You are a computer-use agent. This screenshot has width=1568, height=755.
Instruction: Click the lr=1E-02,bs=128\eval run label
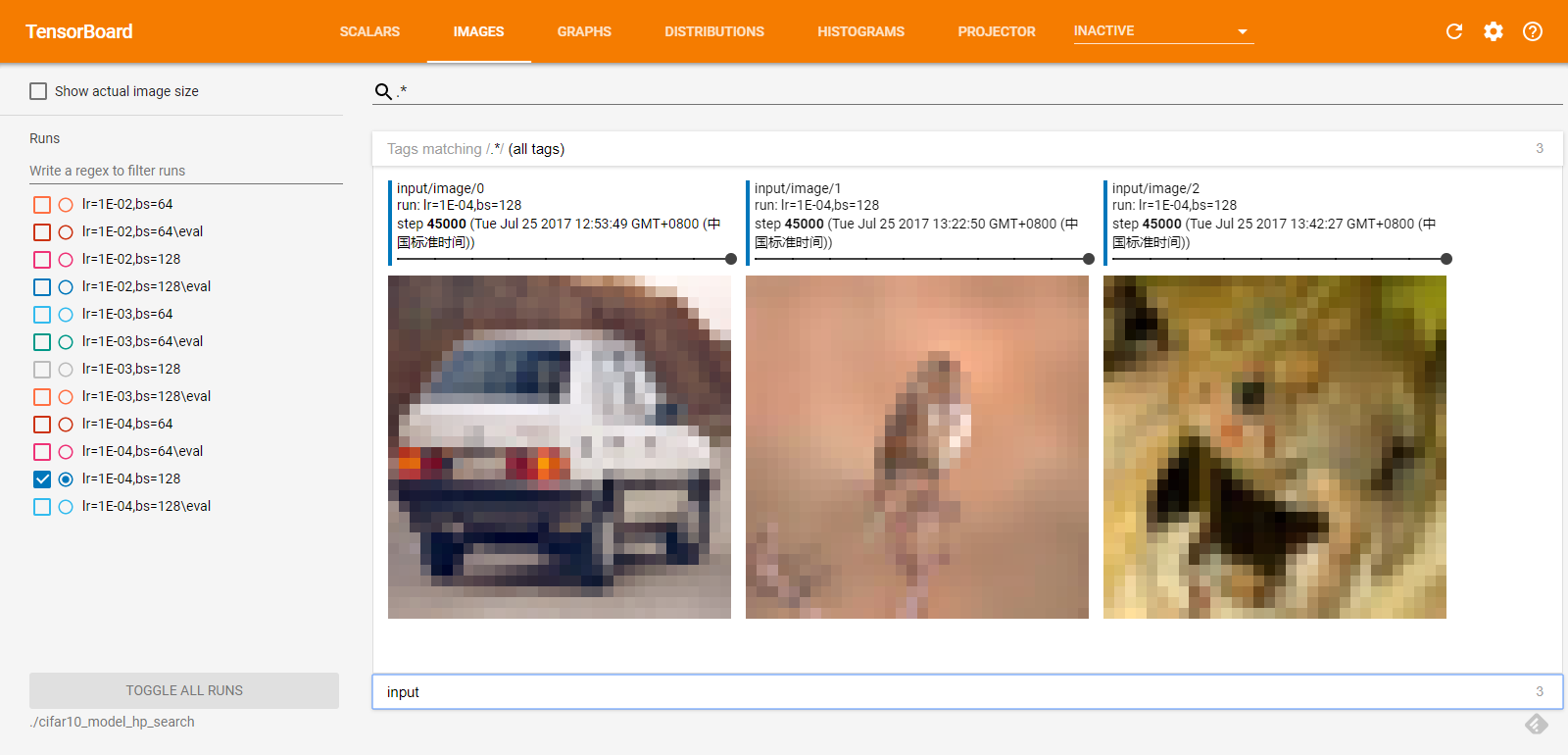[147, 286]
